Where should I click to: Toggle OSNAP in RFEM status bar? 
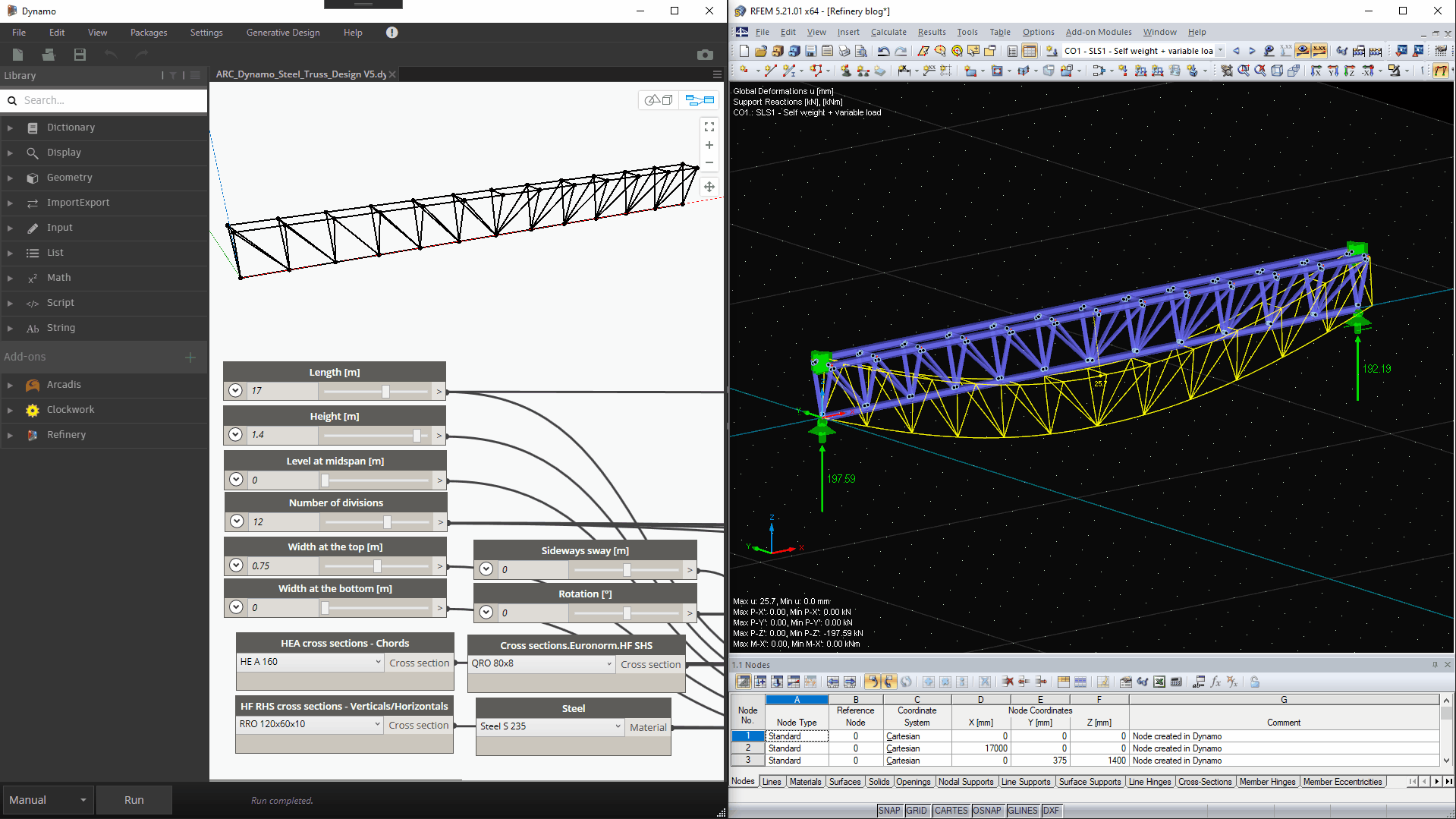pyautogui.click(x=987, y=811)
